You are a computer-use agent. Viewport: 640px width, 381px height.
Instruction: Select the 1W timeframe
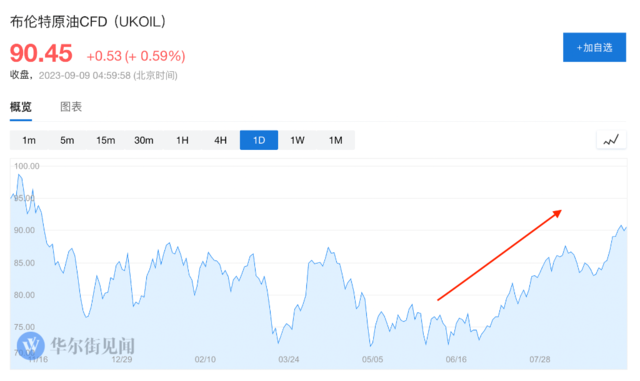click(297, 140)
